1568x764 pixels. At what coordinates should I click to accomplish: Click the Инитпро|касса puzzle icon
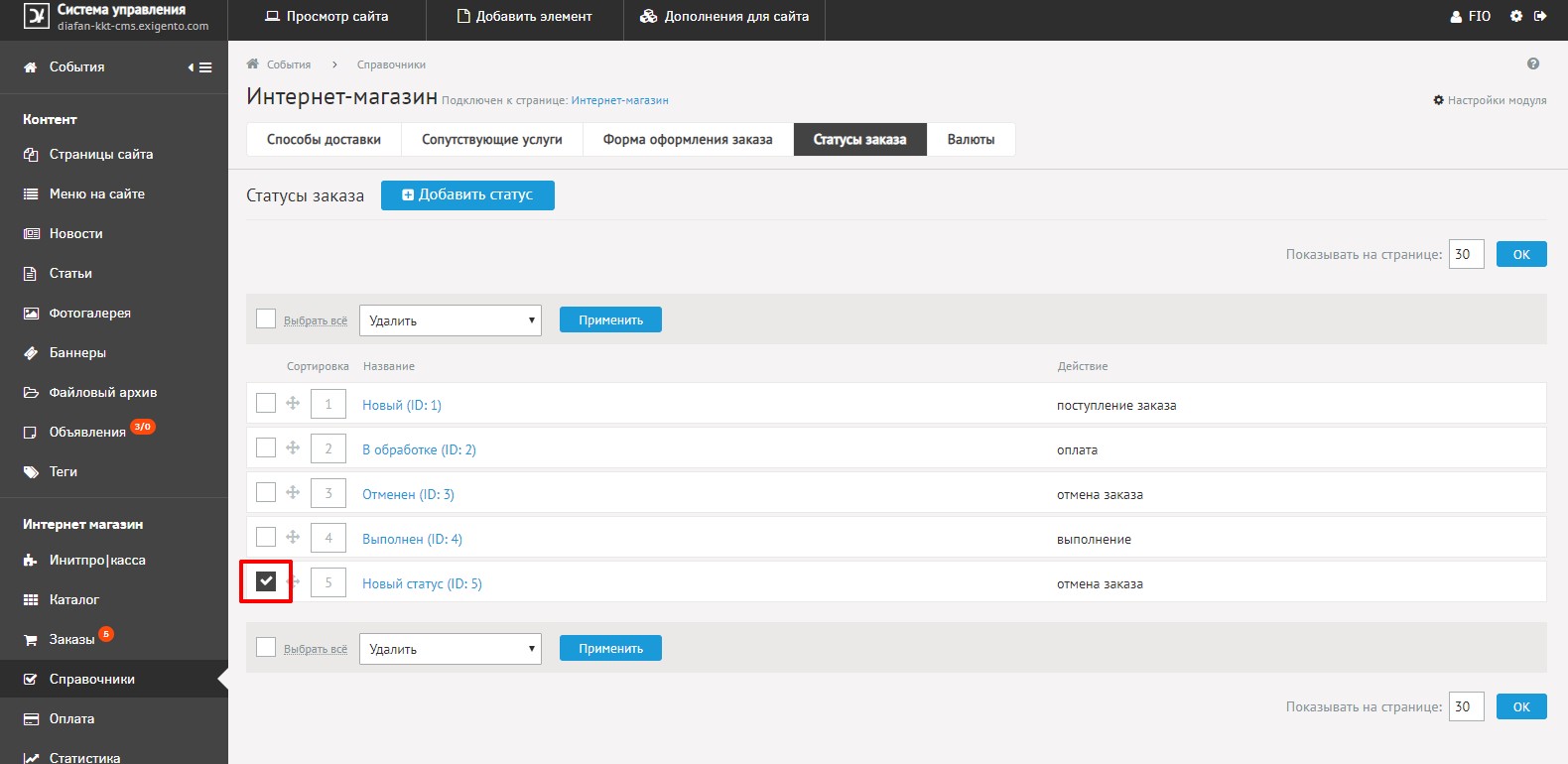coord(31,560)
